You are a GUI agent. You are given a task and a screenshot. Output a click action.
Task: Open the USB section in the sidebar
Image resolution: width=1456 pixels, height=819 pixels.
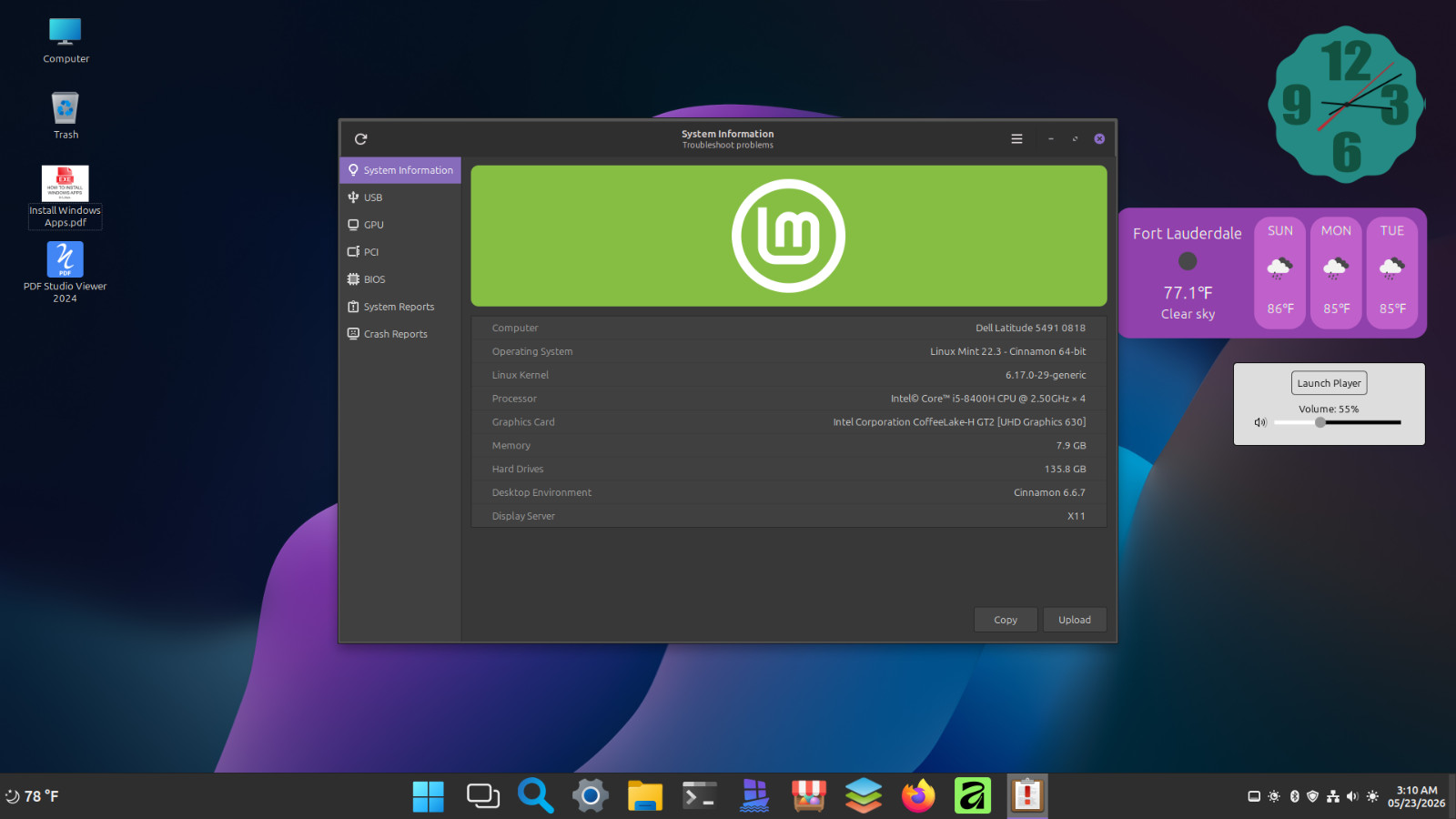coord(400,197)
